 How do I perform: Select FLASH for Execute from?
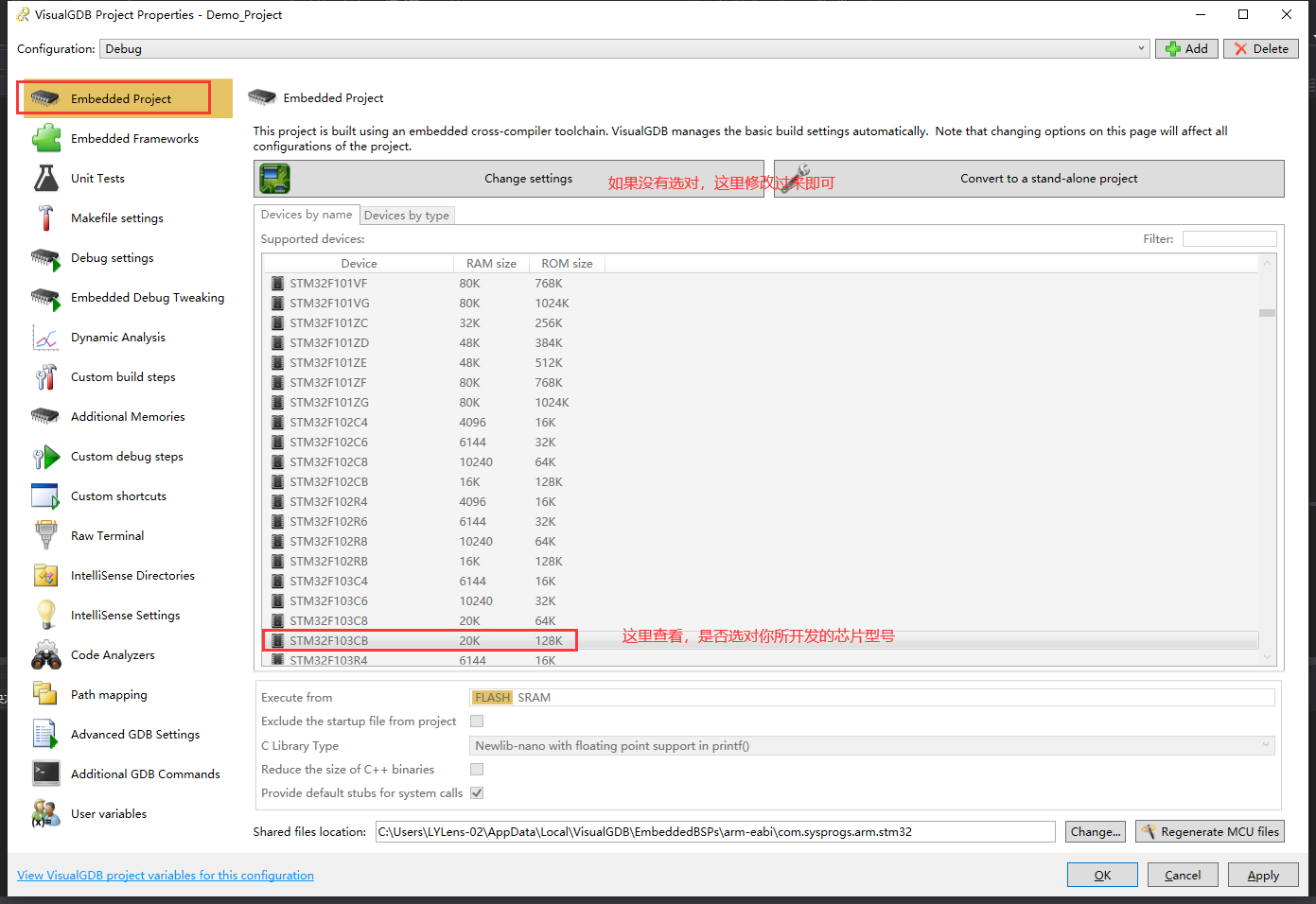tap(492, 698)
